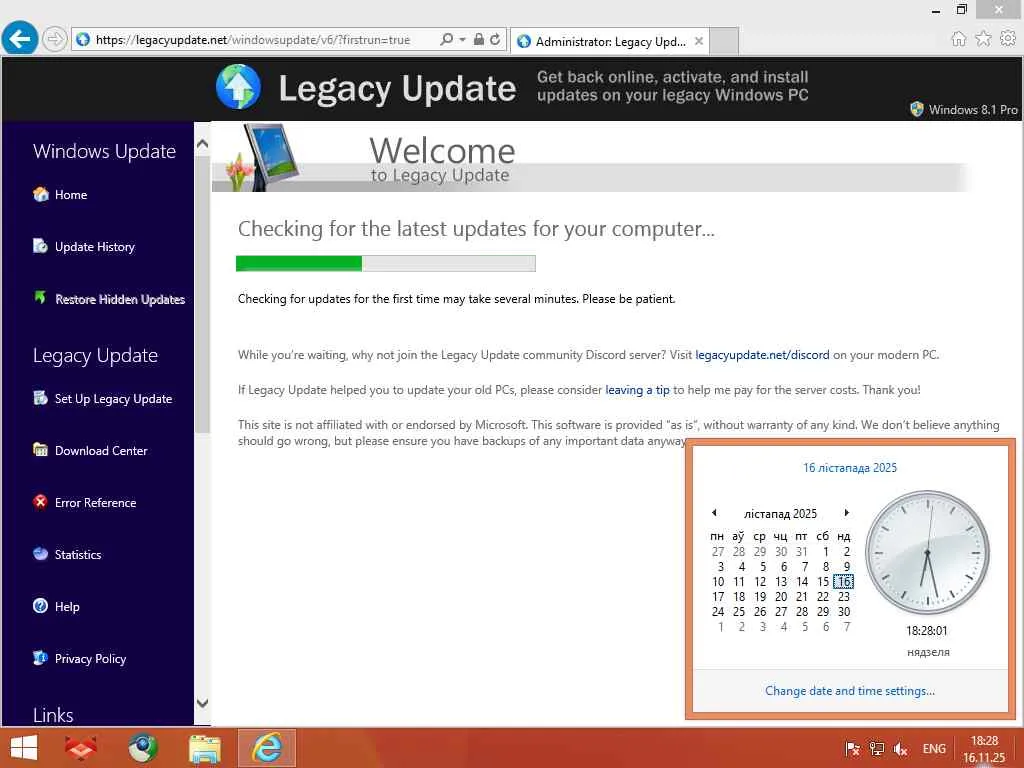Click the Help question mark icon
The image size is (1024, 768).
[x=40, y=605]
